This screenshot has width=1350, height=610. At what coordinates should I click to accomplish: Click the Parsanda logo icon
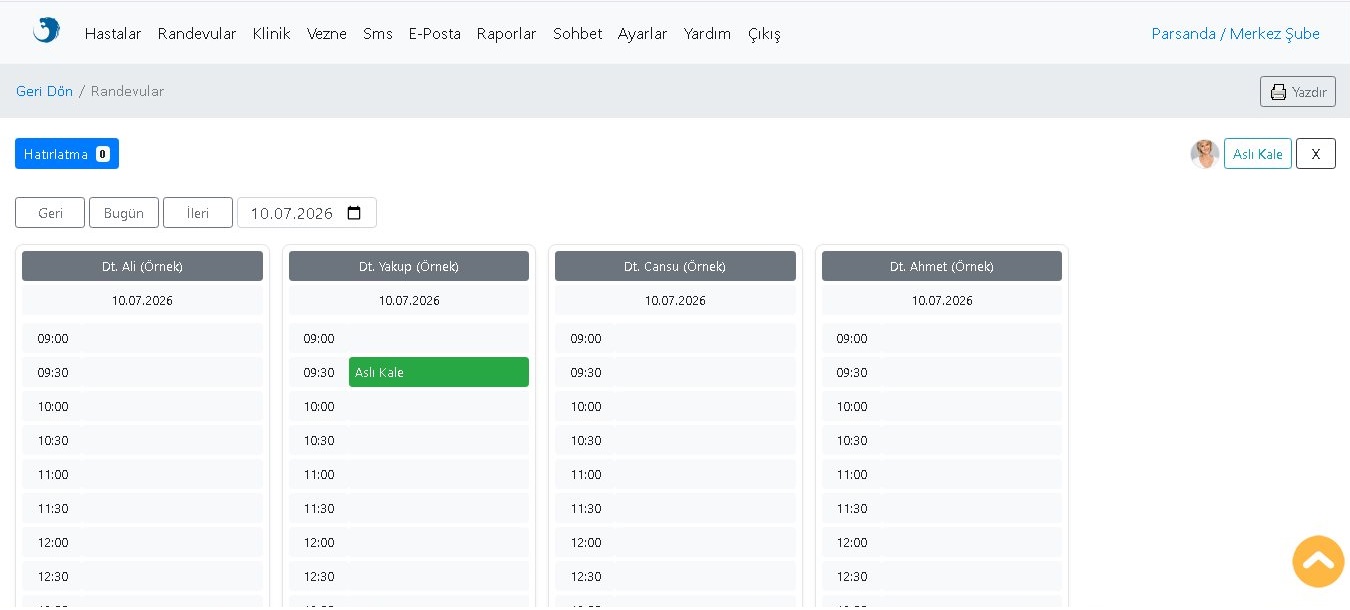tap(46, 31)
